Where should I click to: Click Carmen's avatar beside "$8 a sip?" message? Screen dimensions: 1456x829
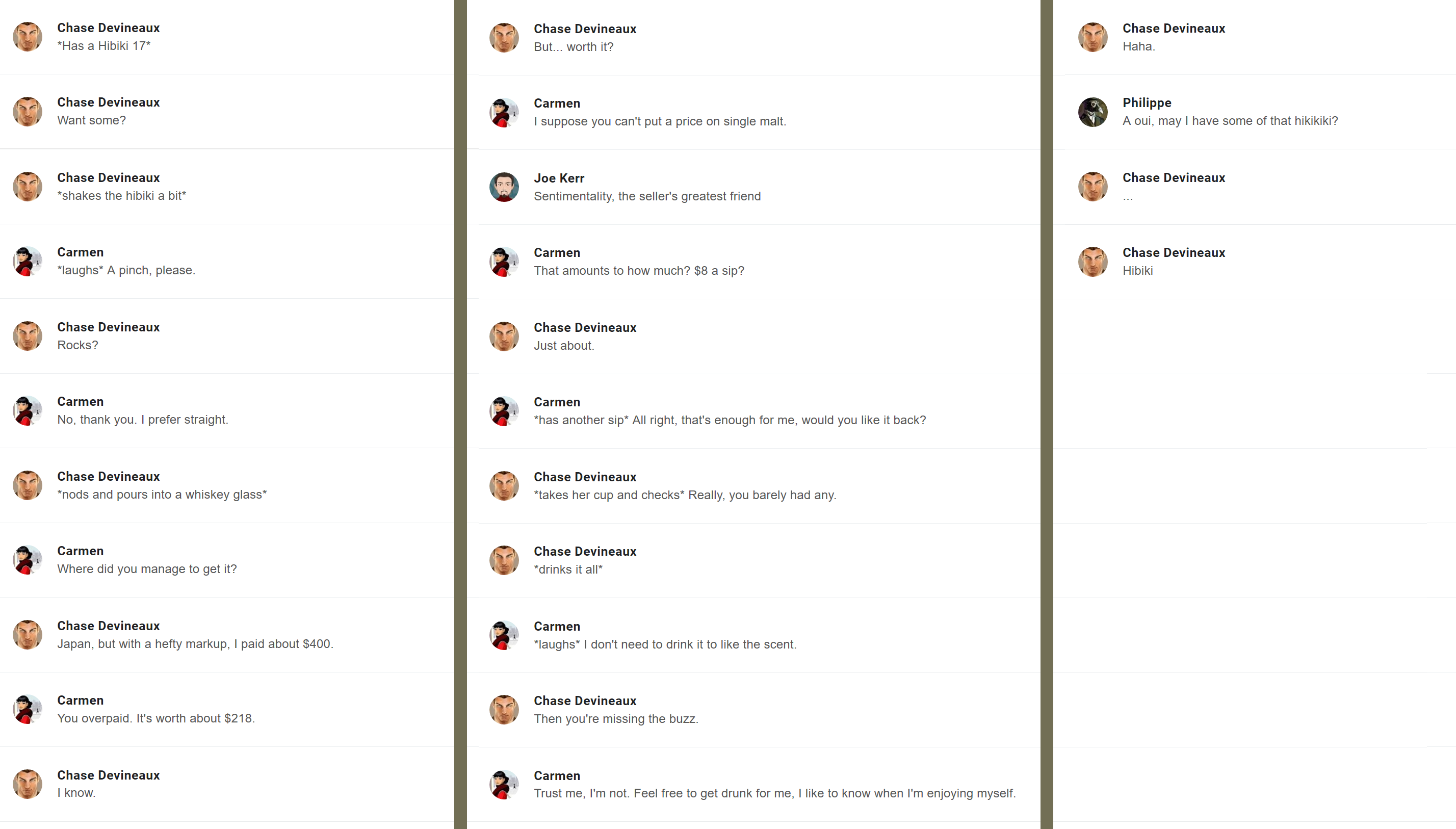pos(504,262)
